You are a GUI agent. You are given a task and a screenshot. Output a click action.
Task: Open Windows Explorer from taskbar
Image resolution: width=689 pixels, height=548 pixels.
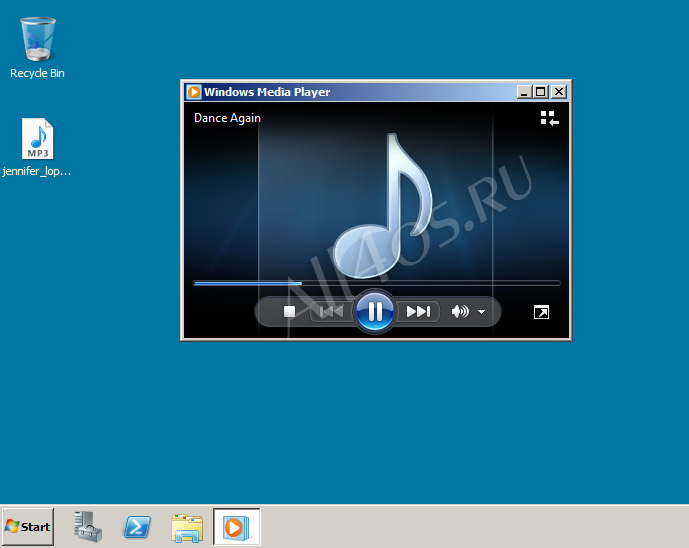(187, 527)
